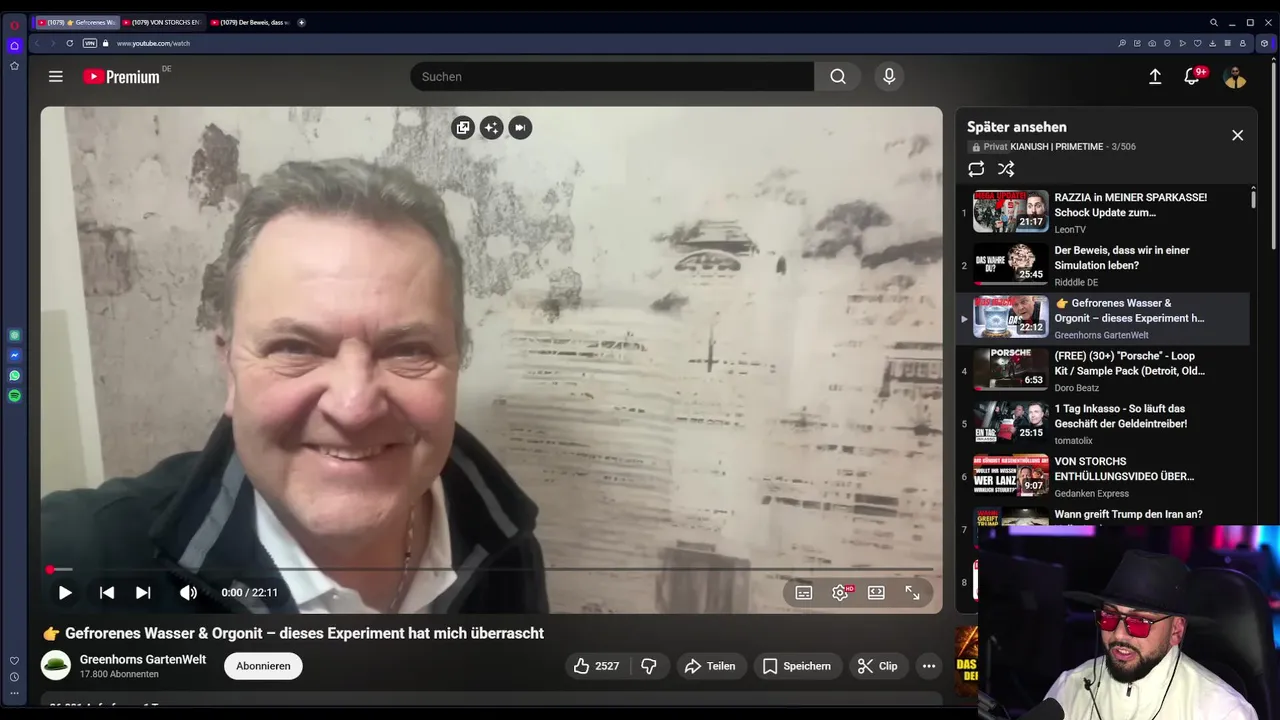Toggle playlist loop

point(976,169)
